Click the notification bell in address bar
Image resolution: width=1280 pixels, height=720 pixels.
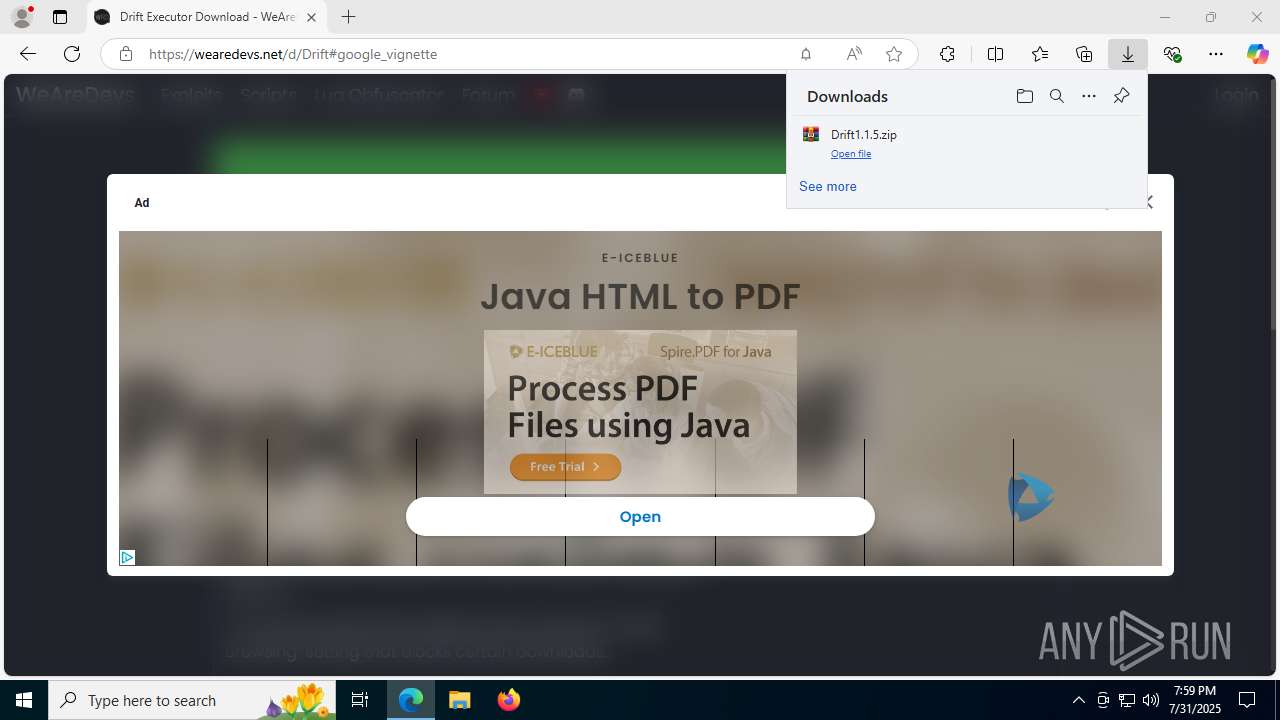coord(805,54)
